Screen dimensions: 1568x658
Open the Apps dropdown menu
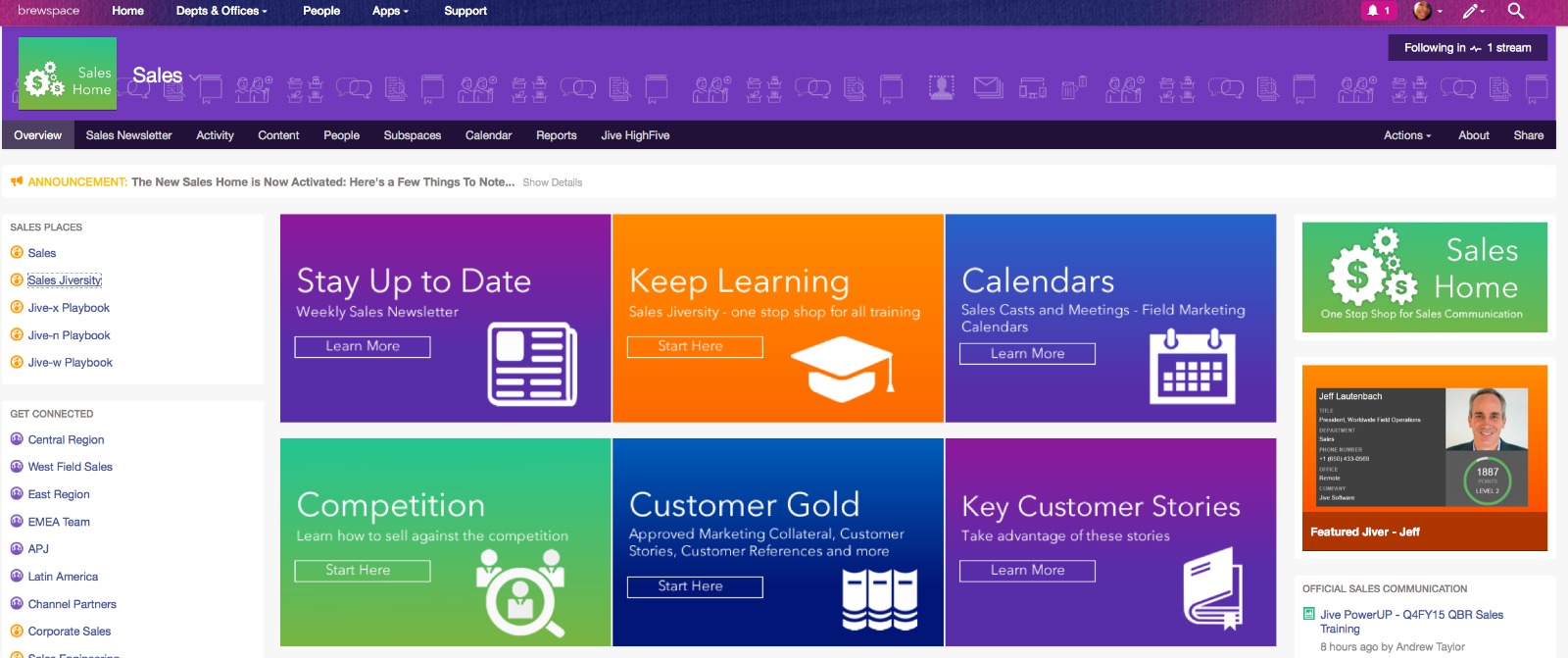[390, 11]
